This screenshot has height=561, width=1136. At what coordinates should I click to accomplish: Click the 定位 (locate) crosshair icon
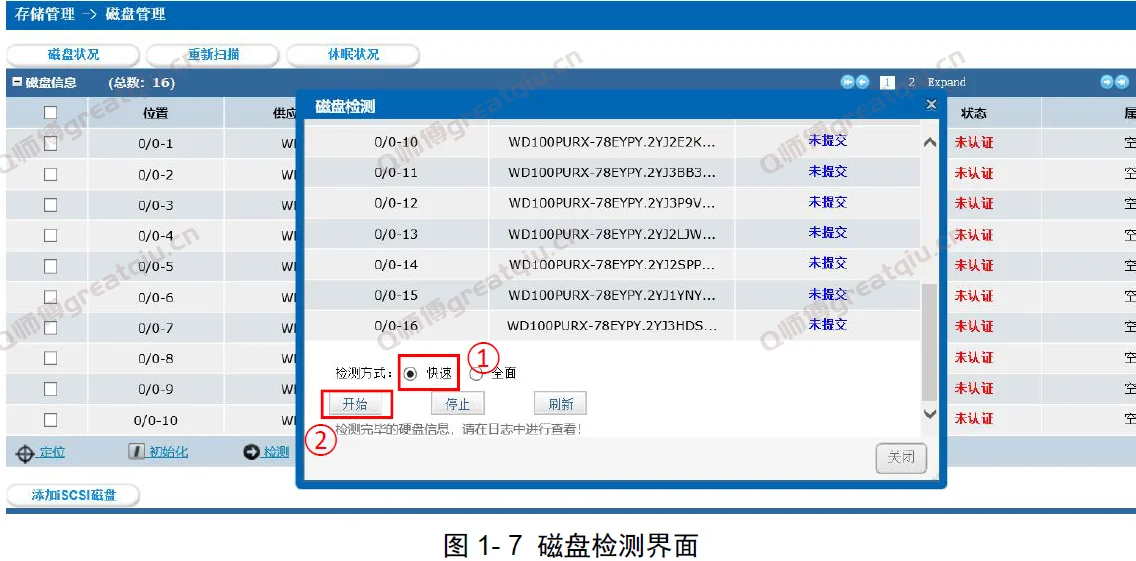coord(26,453)
